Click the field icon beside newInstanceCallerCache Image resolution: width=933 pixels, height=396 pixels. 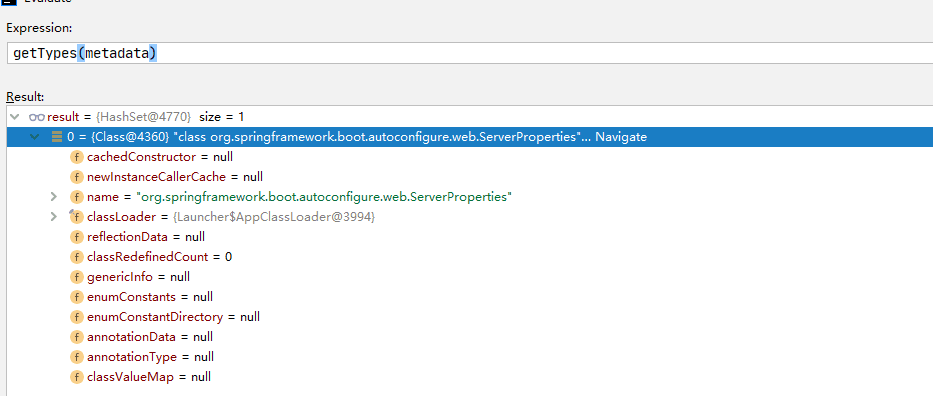pos(77,177)
